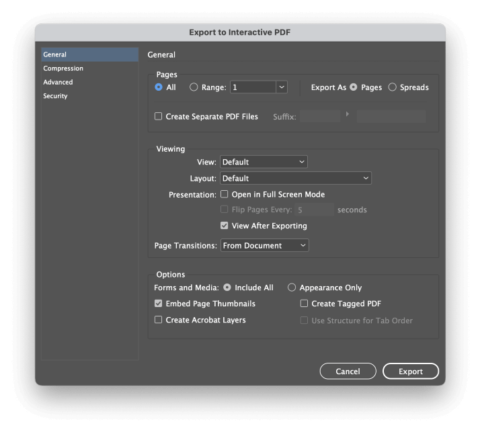This screenshot has height=432, width=480.
Task: Open the Layout dropdown
Action: [x=296, y=178]
